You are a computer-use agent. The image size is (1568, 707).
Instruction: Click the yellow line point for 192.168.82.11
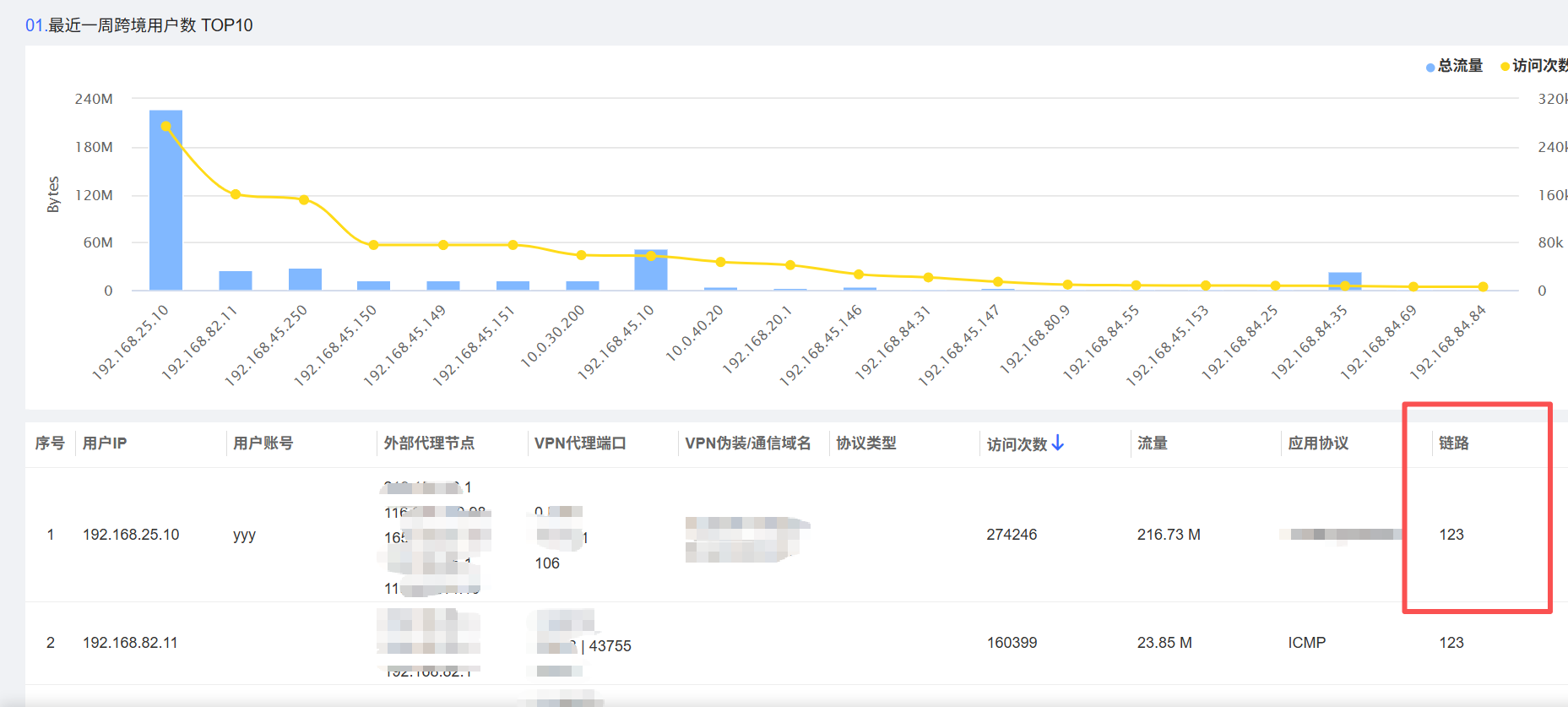pyautogui.click(x=236, y=194)
